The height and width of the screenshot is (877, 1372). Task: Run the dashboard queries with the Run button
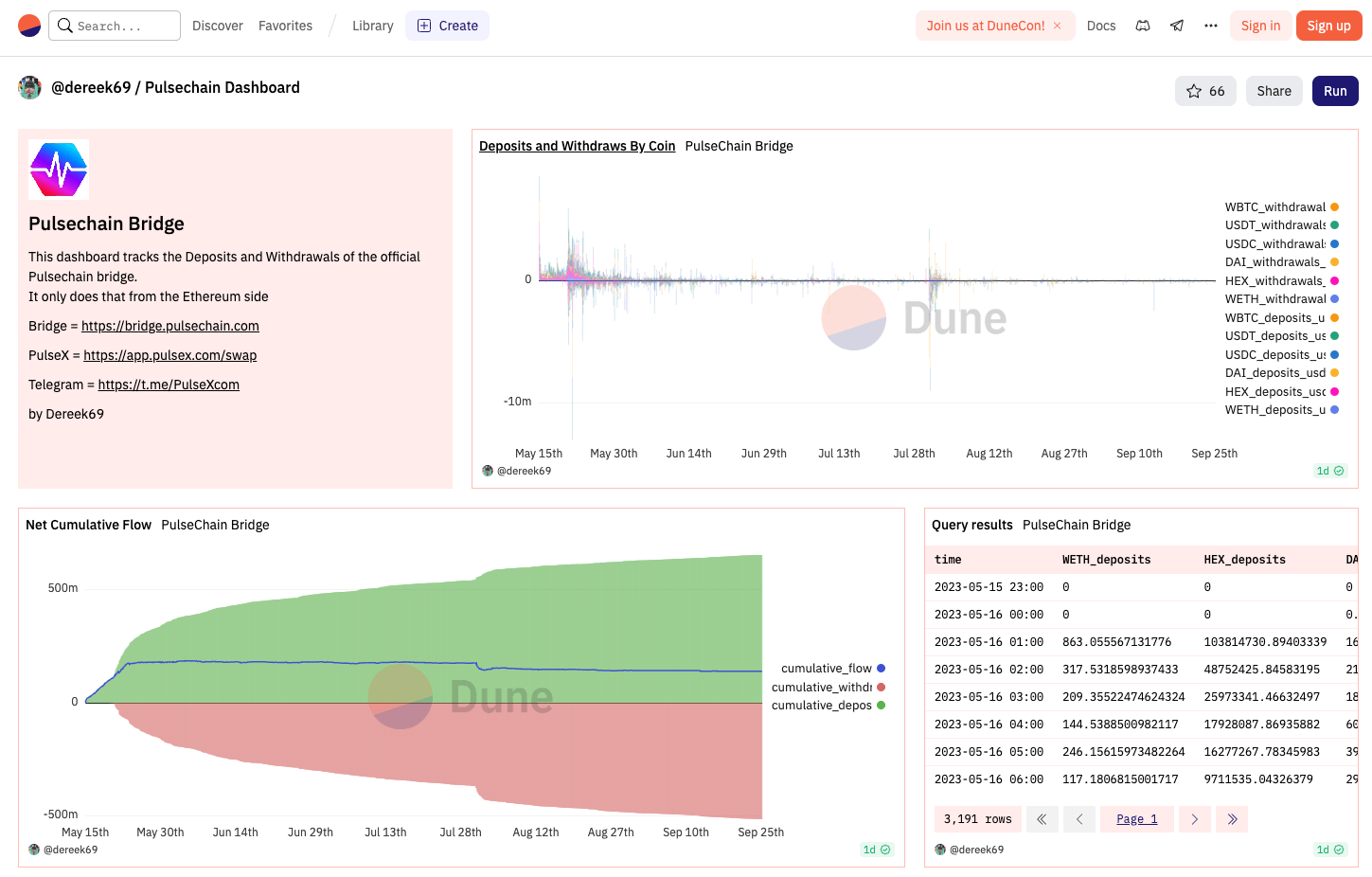tap(1335, 90)
